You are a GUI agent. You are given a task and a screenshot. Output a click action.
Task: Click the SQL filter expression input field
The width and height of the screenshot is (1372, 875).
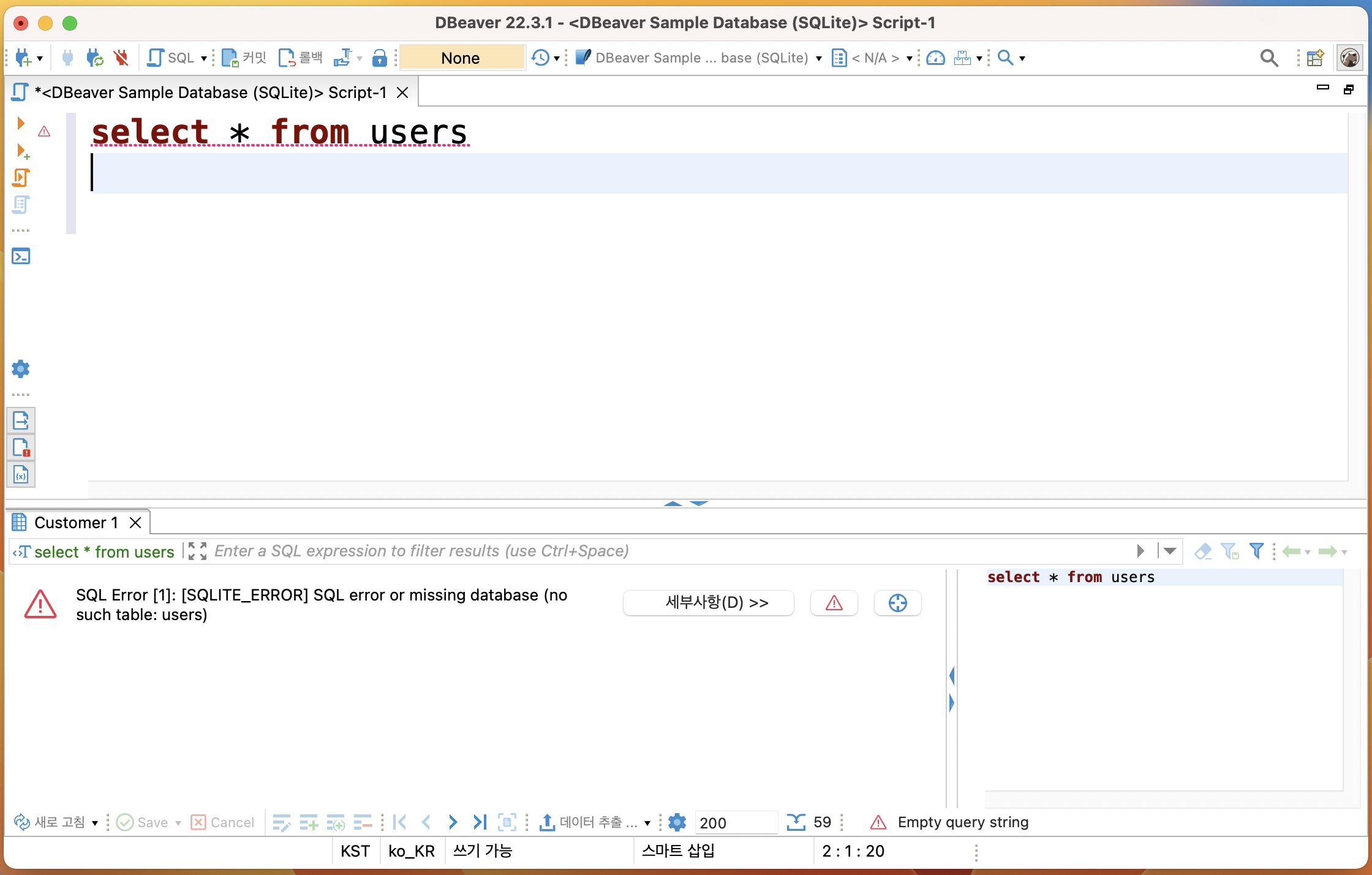tap(671, 551)
